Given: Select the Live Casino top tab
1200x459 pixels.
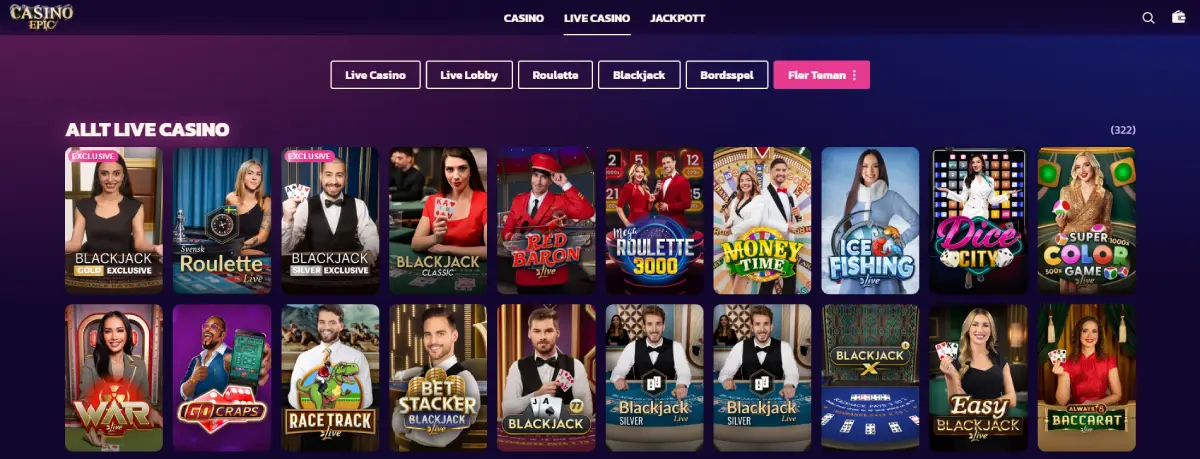Looking at the screenshot, I should [597, 18].
